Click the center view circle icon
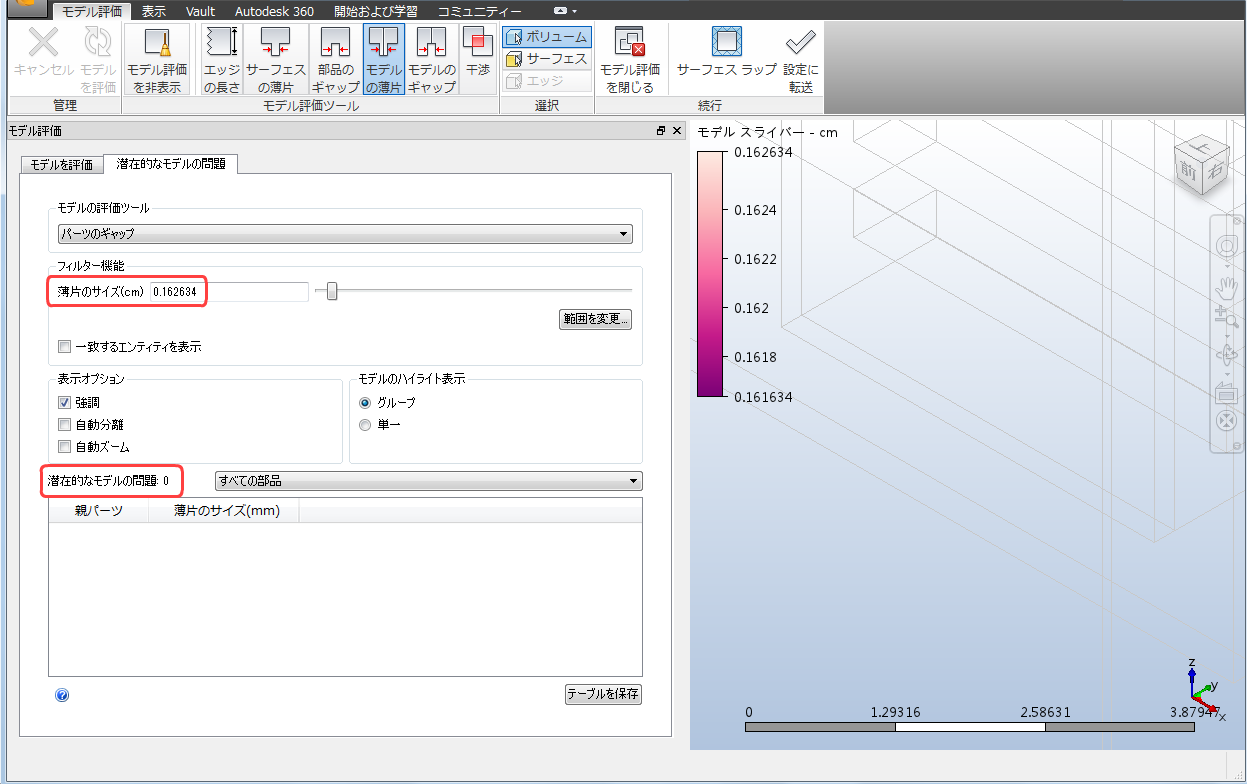Screen dimensions: 1247x784 pyautogui.click(x=1226, y=420)
